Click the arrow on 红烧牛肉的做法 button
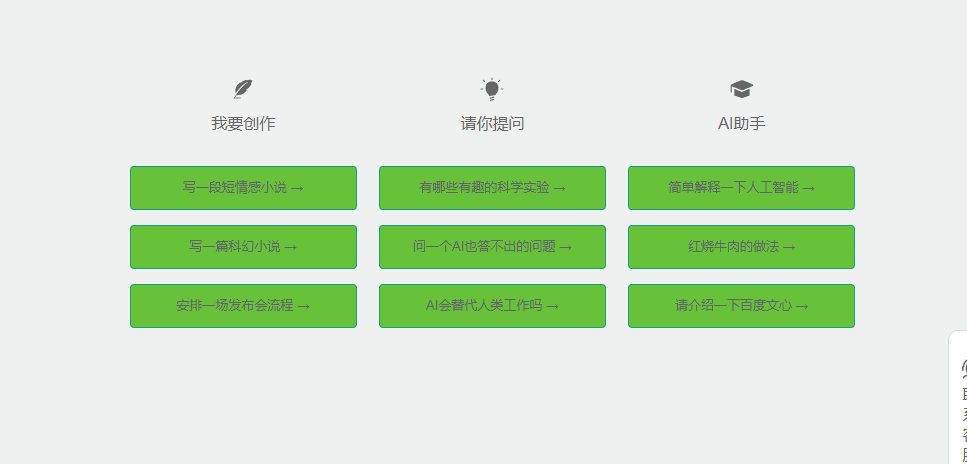 coord(789,247)
